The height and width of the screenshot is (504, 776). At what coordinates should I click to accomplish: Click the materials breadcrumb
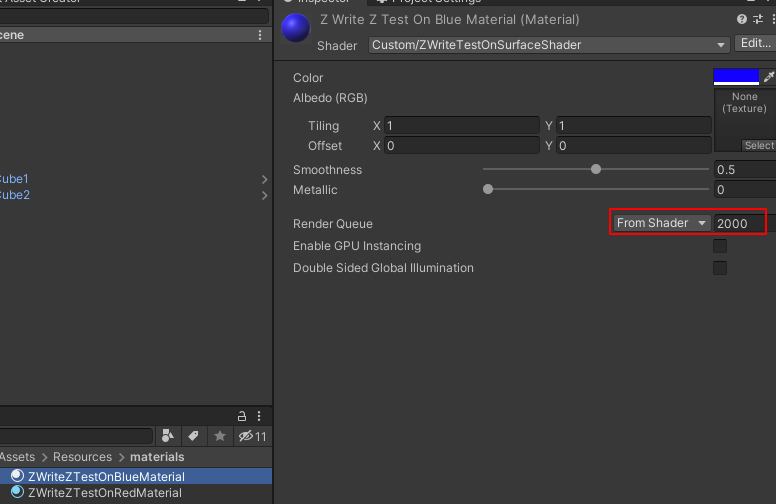pos(157,456)
